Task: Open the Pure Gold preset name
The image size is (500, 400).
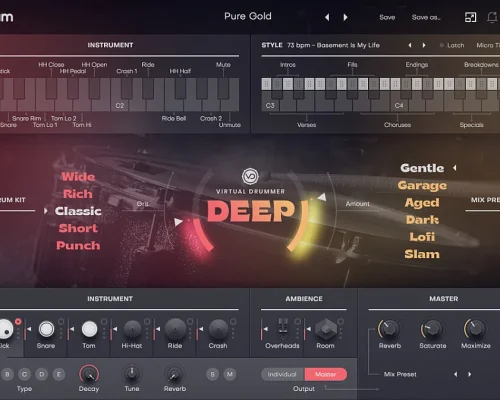Action: [248, 16]
